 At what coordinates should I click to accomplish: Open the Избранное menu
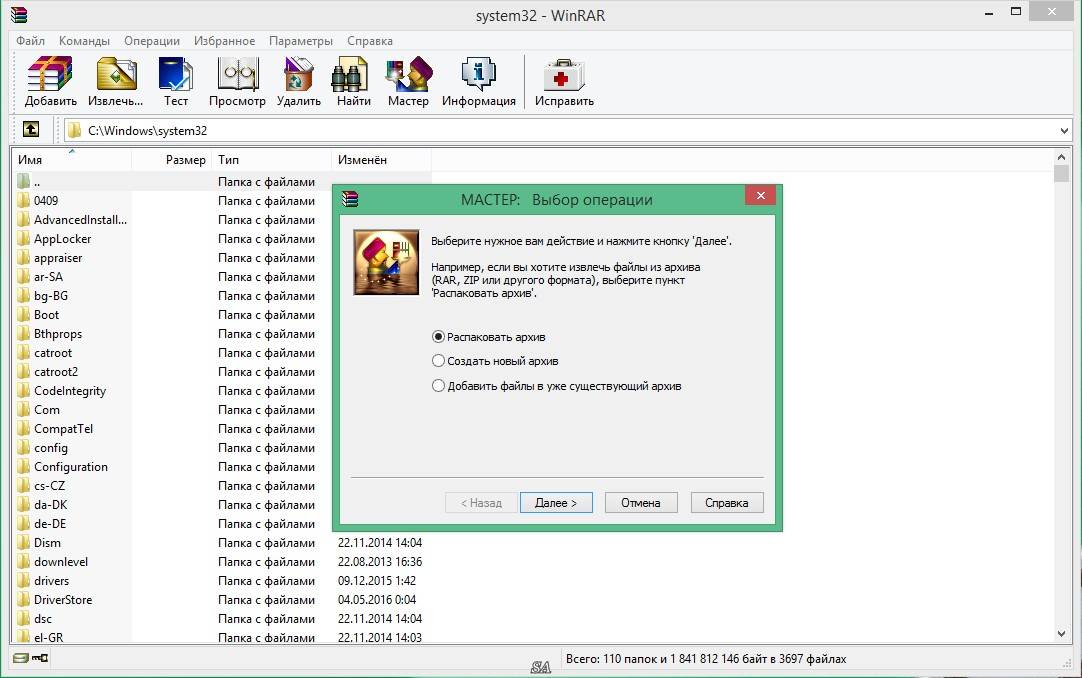(x=224, y=41)
